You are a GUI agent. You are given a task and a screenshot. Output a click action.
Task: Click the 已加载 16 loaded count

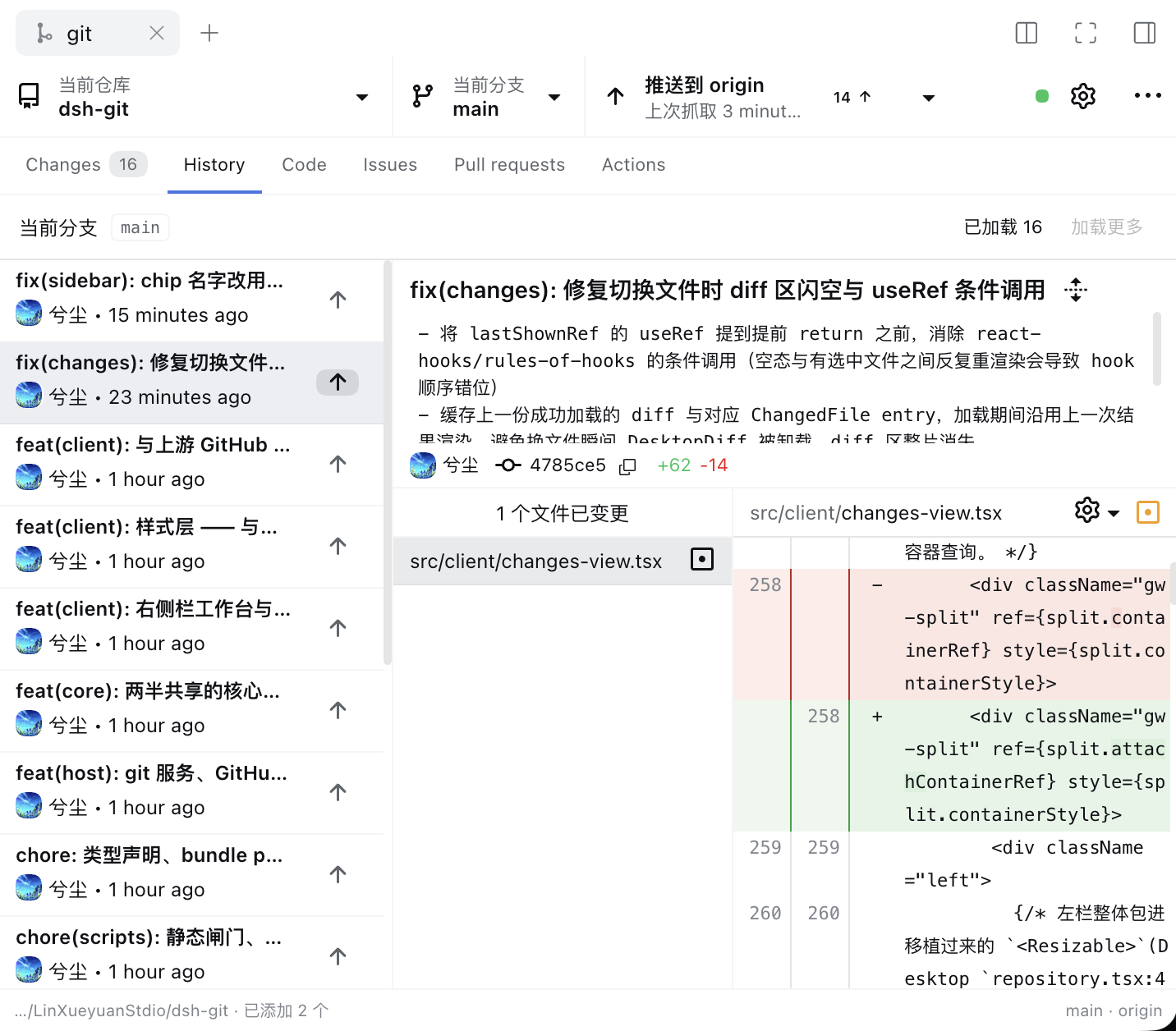[x=1003, y=227]
